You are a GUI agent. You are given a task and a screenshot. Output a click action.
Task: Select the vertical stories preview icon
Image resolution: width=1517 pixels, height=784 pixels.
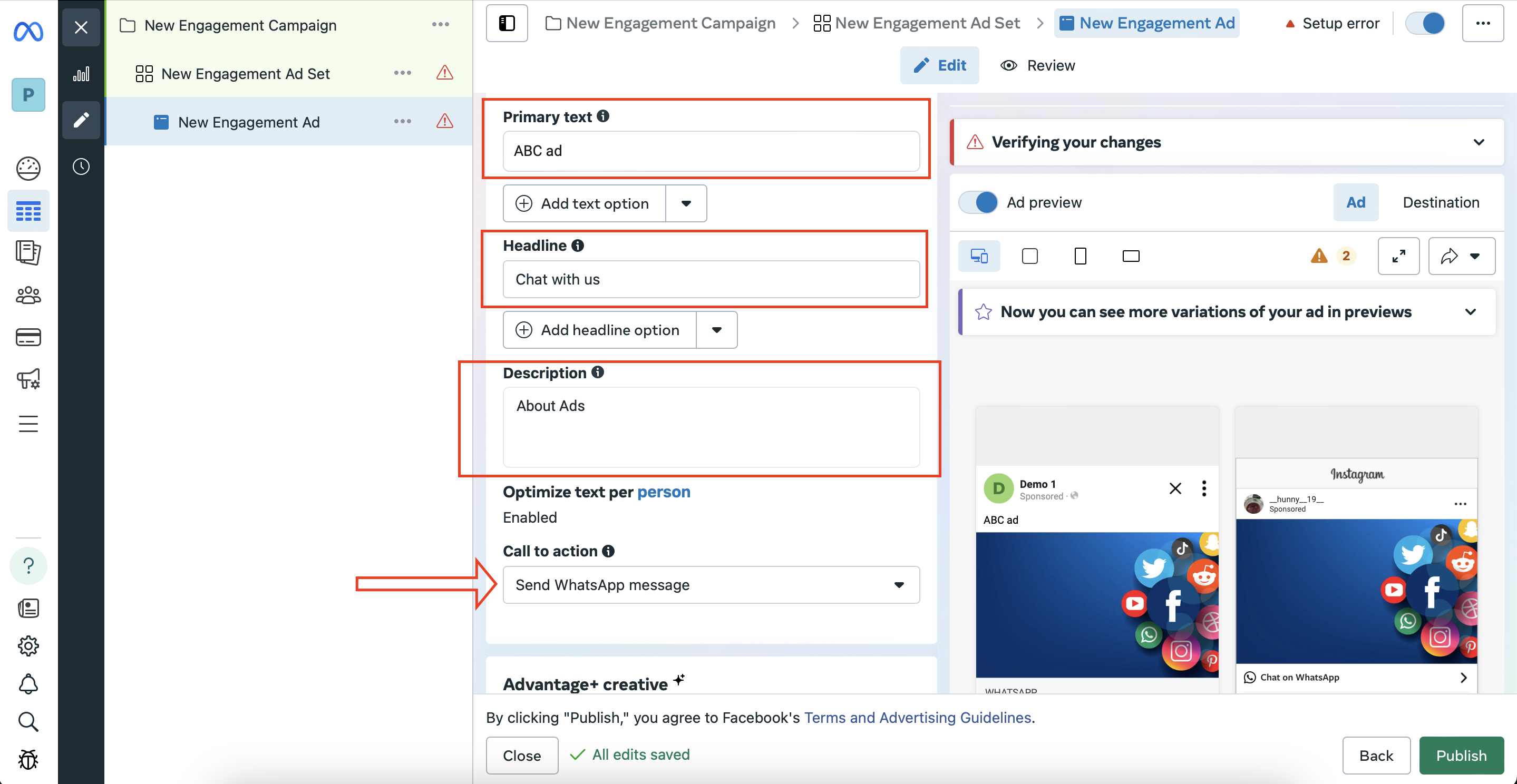coord(1081,256)
